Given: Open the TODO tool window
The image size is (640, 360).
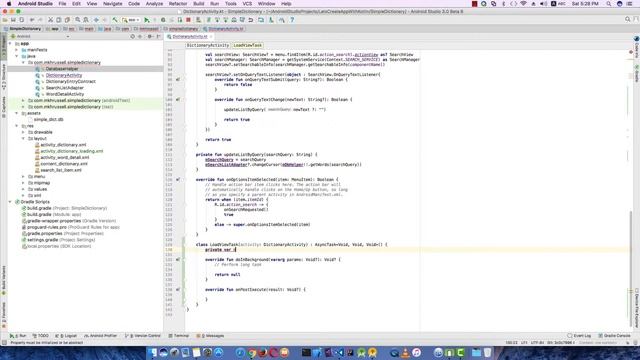Looking at the screenshot, I should tap(41, 336).
